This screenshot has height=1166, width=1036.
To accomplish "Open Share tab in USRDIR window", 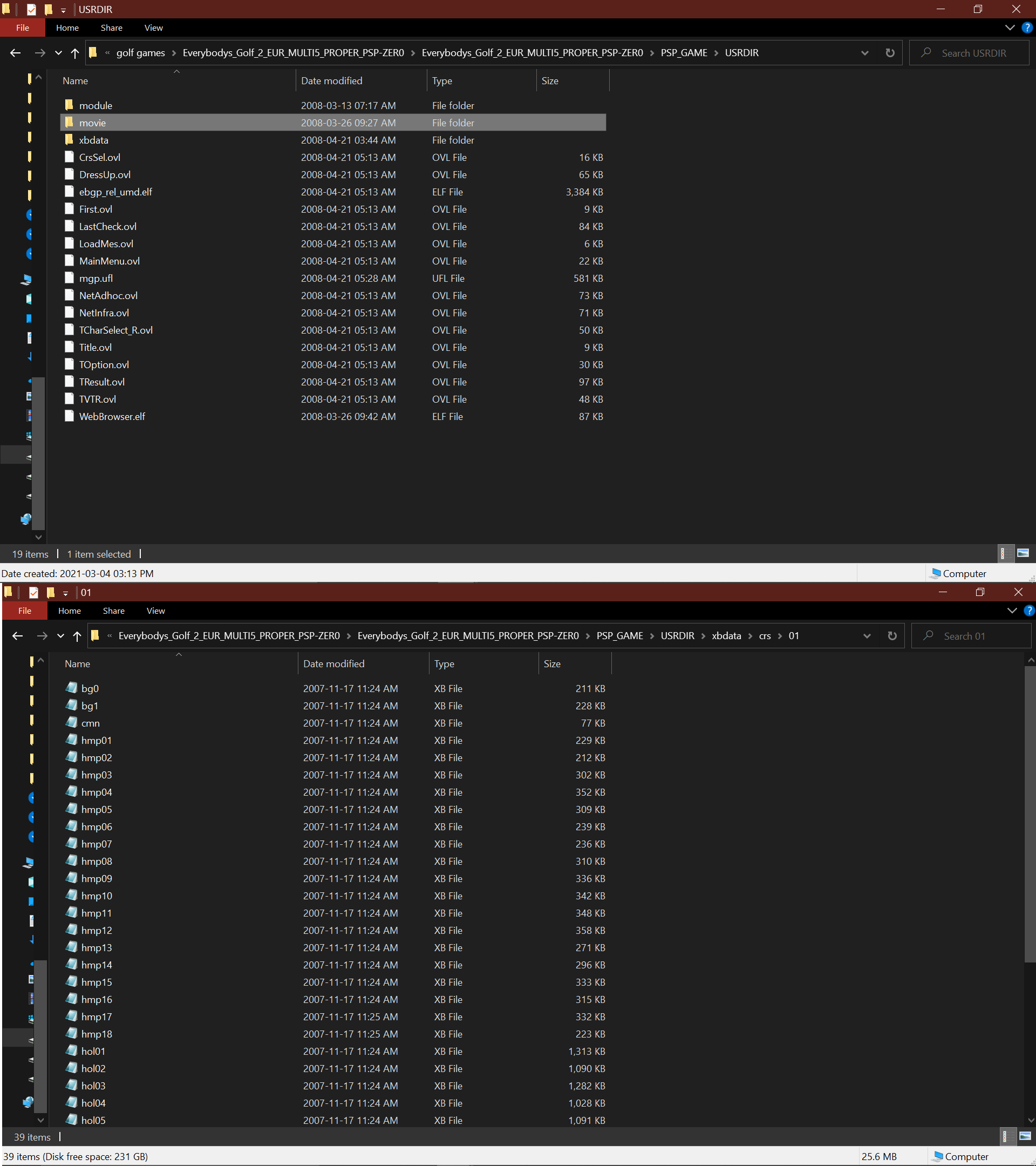I will pyautogui.click(x=112, y=28).
